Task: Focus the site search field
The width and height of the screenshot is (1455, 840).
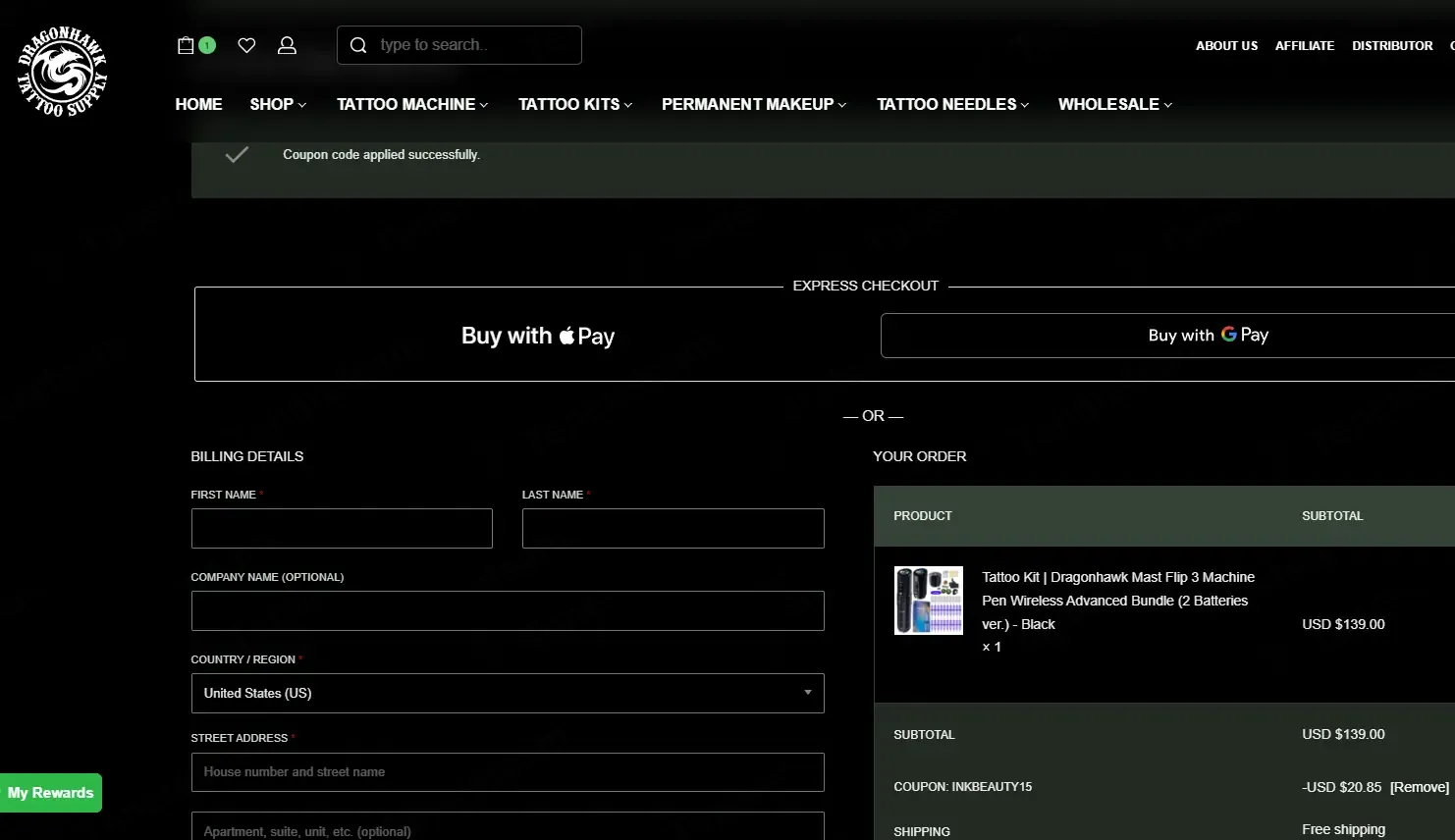Action: pyautogui.click(x=458, y=45)
